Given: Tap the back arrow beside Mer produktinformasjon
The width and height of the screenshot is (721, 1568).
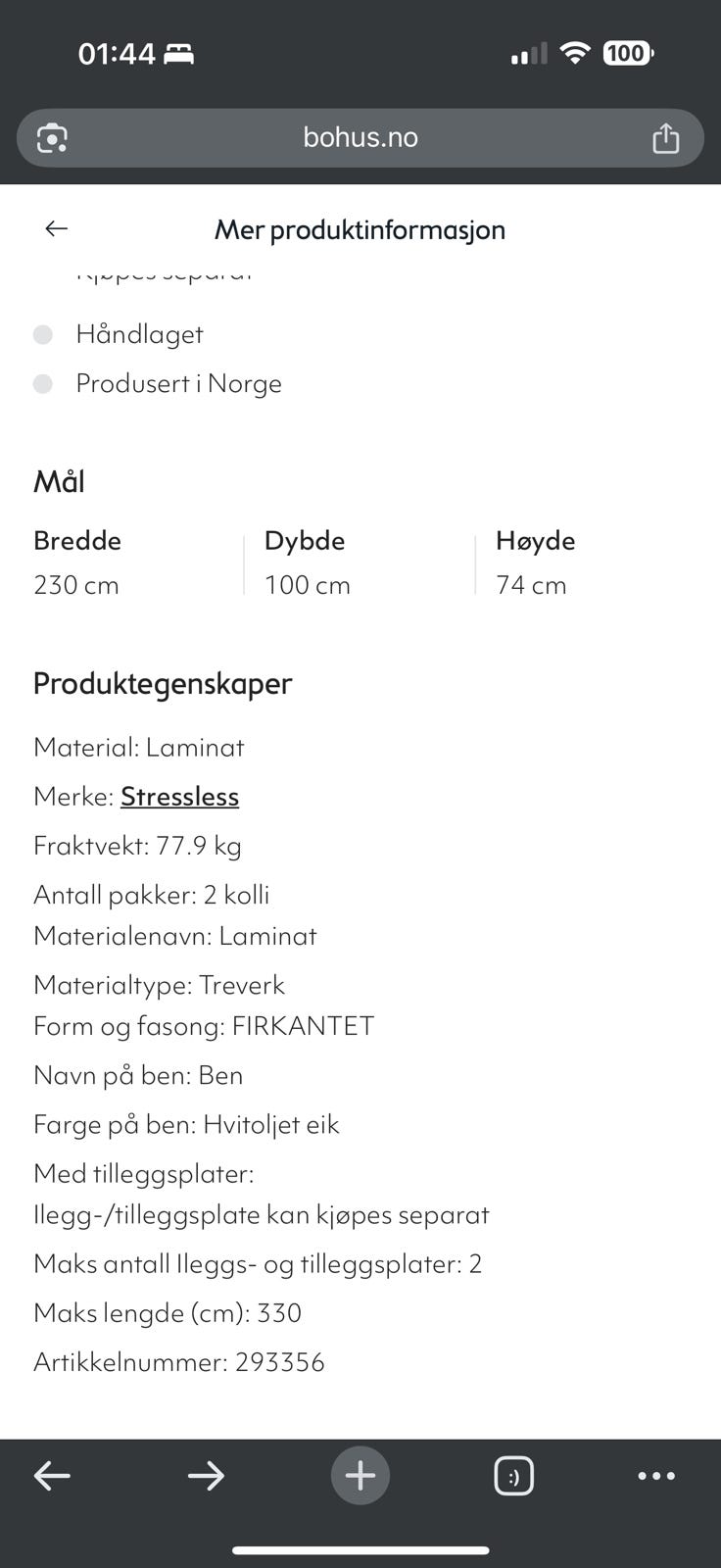Looking at the screenshot, I should pos(56,228).
